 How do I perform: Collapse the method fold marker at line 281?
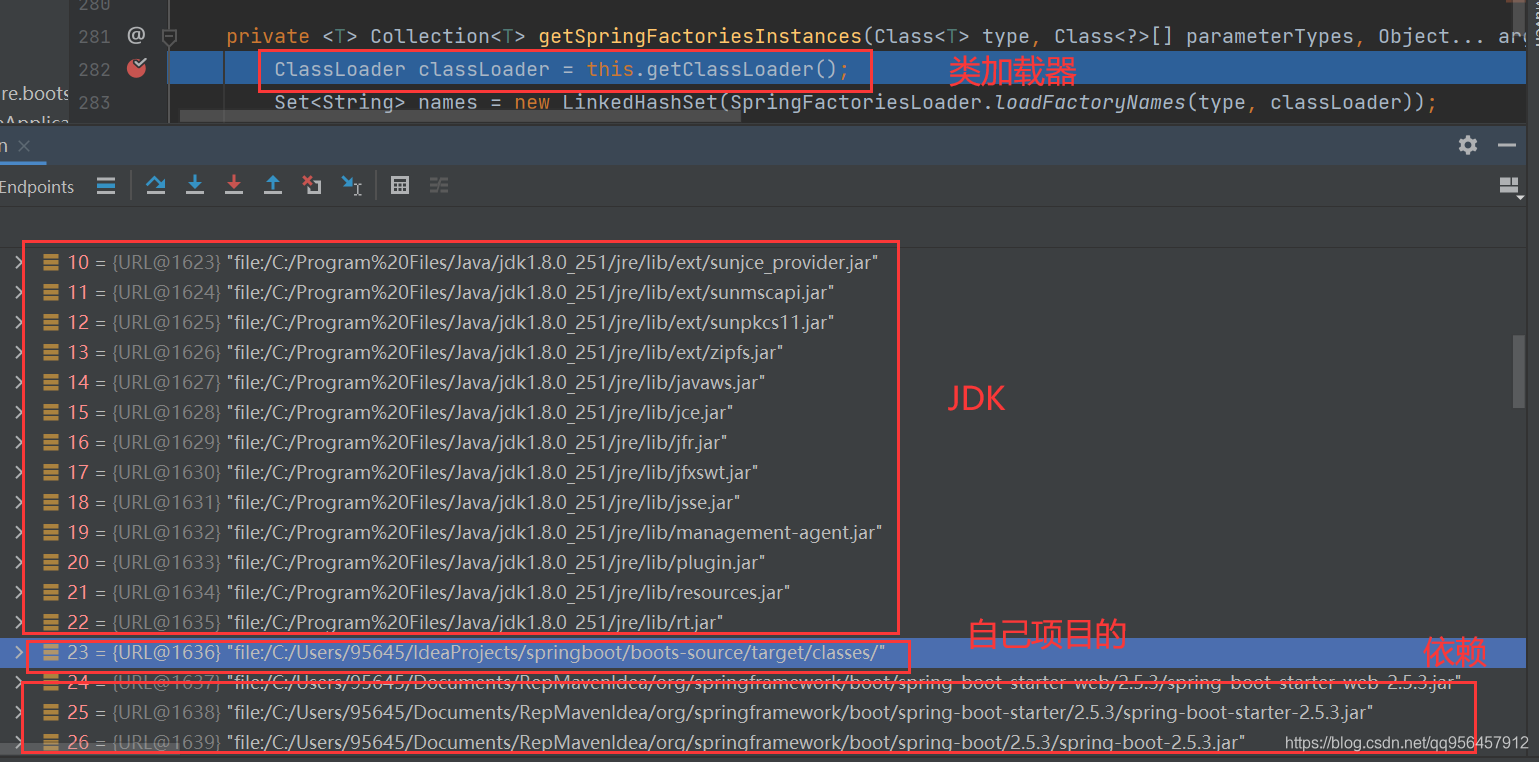(169, 38)
